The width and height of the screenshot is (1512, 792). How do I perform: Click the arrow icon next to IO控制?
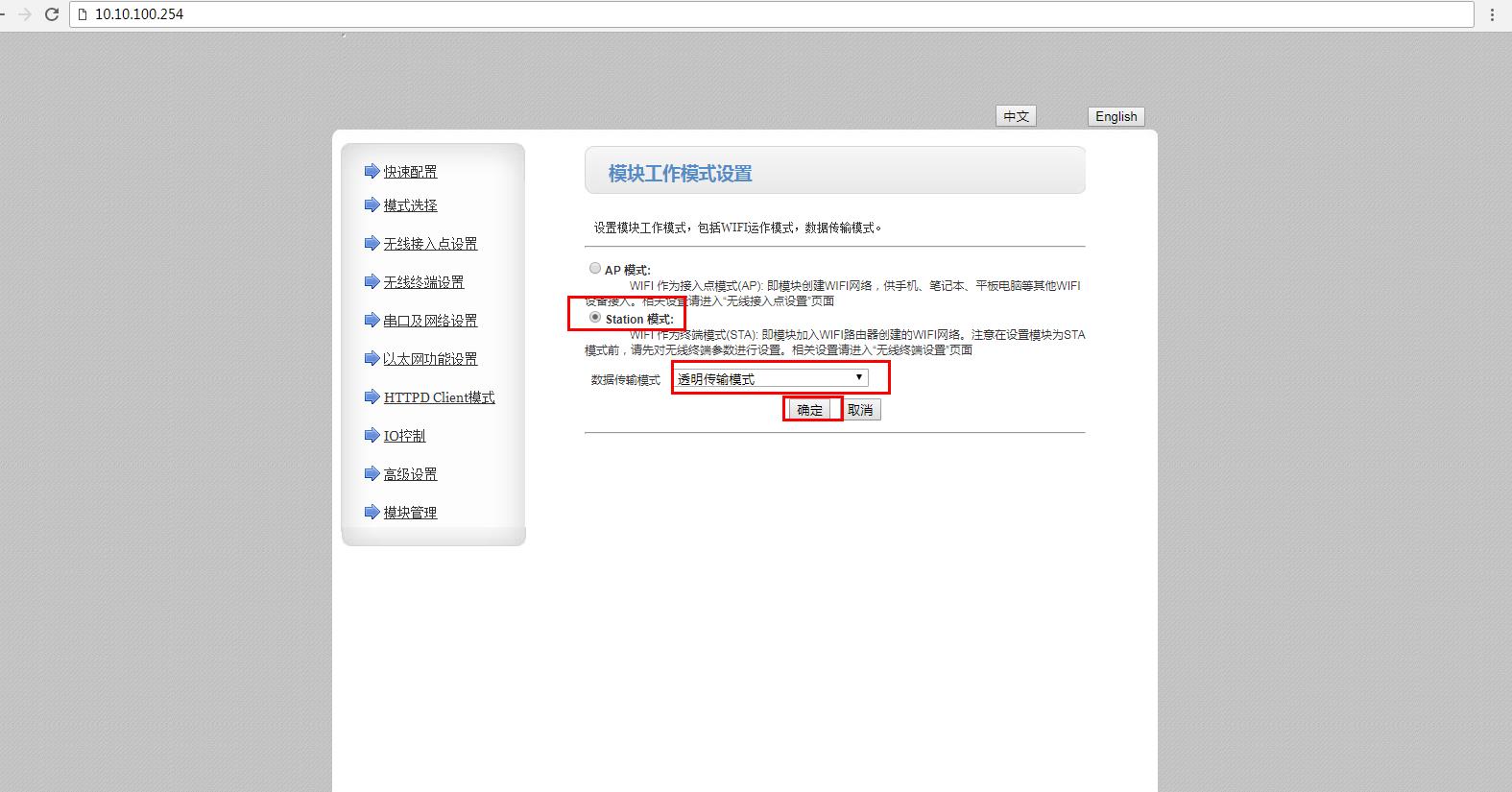pos(372,435)
